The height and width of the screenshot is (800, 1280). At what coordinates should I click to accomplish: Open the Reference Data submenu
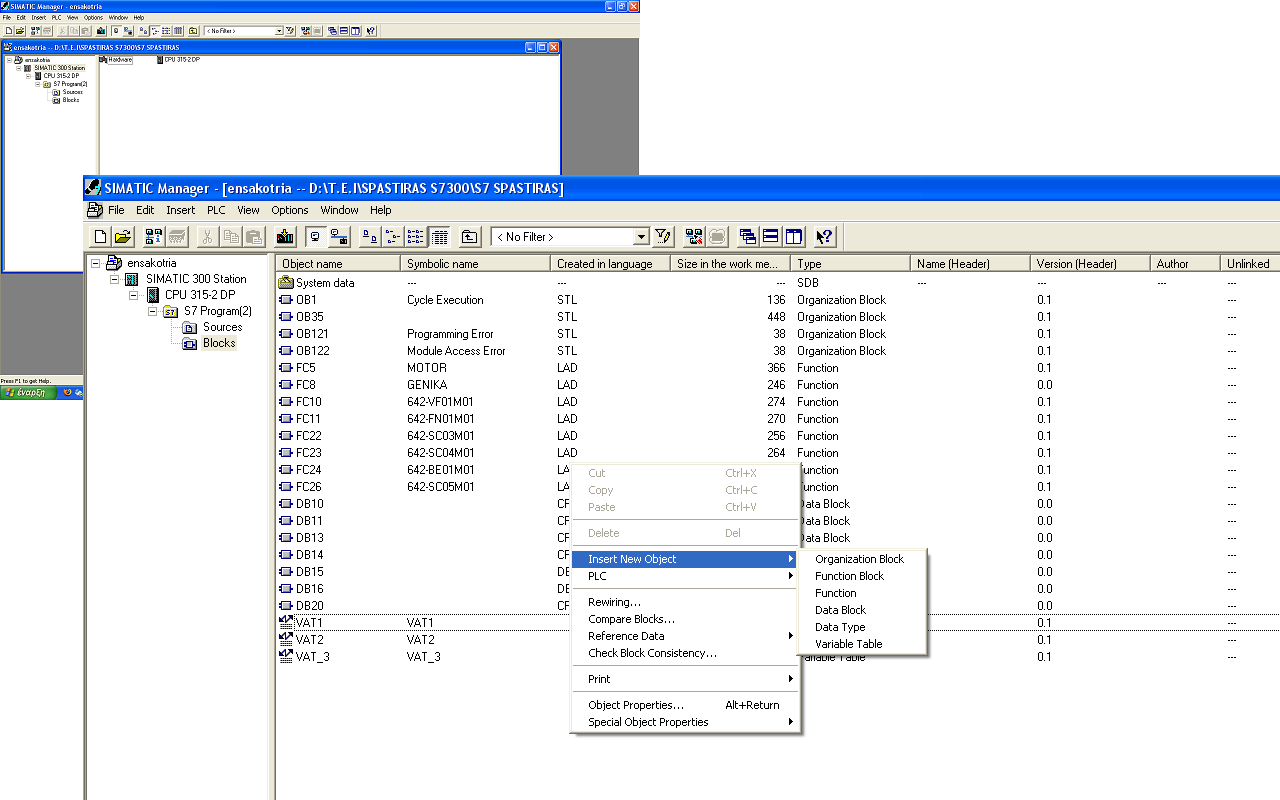point(685,636)
